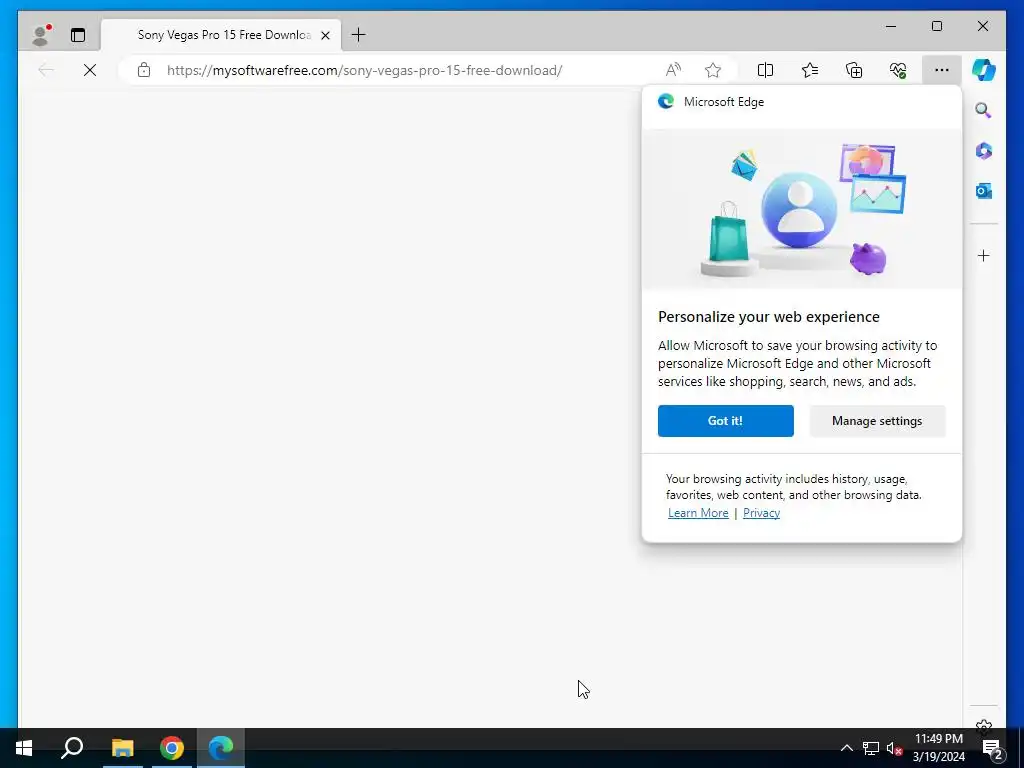Screen dimensions: 1024x768
Task: Toggle split screen view
Action: 765,70
